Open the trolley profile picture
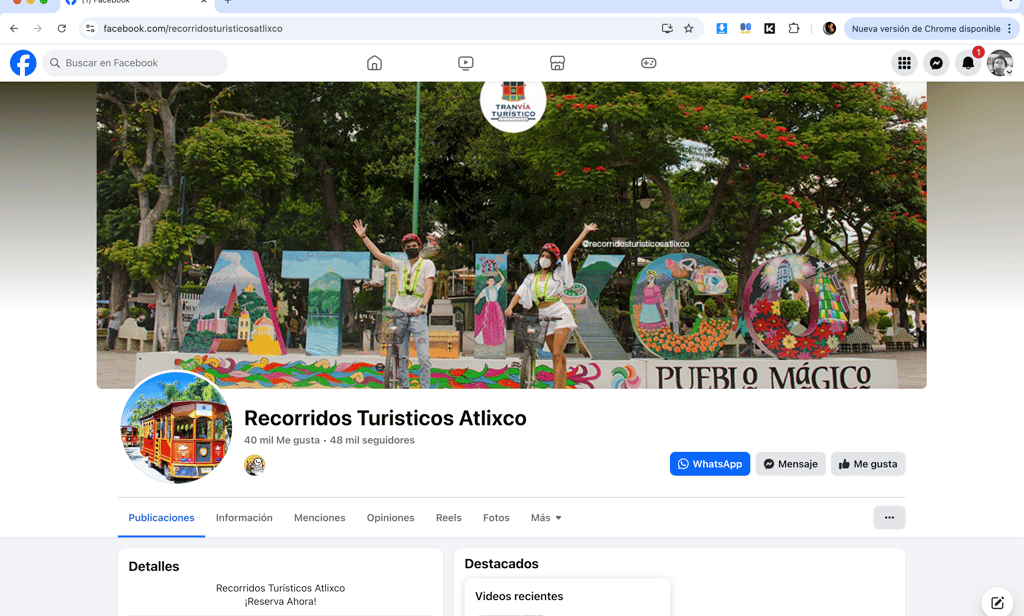Viewport: 1024px width, 616px height. click(176, 428)
